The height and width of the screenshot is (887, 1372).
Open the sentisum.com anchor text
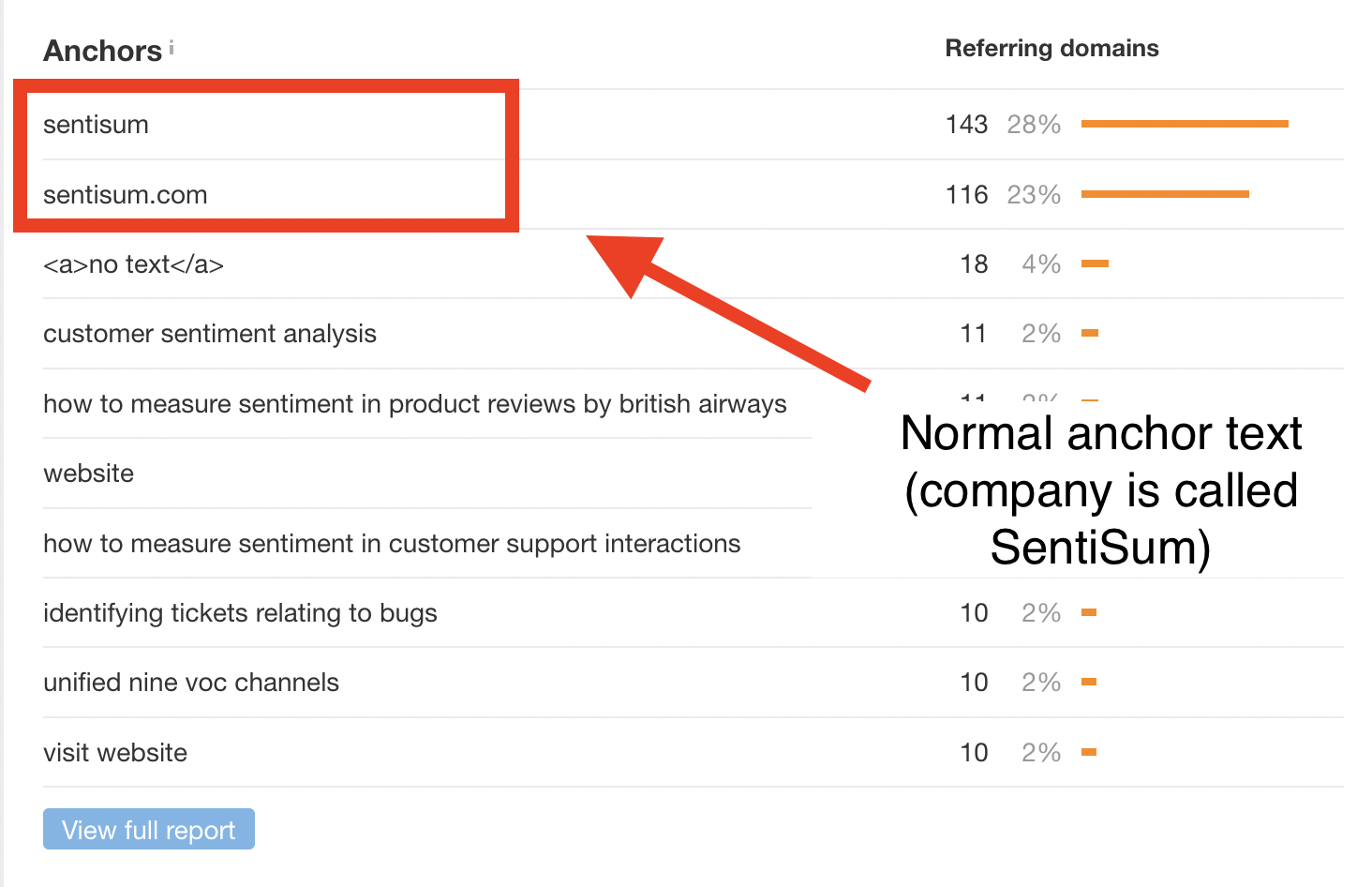(x=126, y=195)
